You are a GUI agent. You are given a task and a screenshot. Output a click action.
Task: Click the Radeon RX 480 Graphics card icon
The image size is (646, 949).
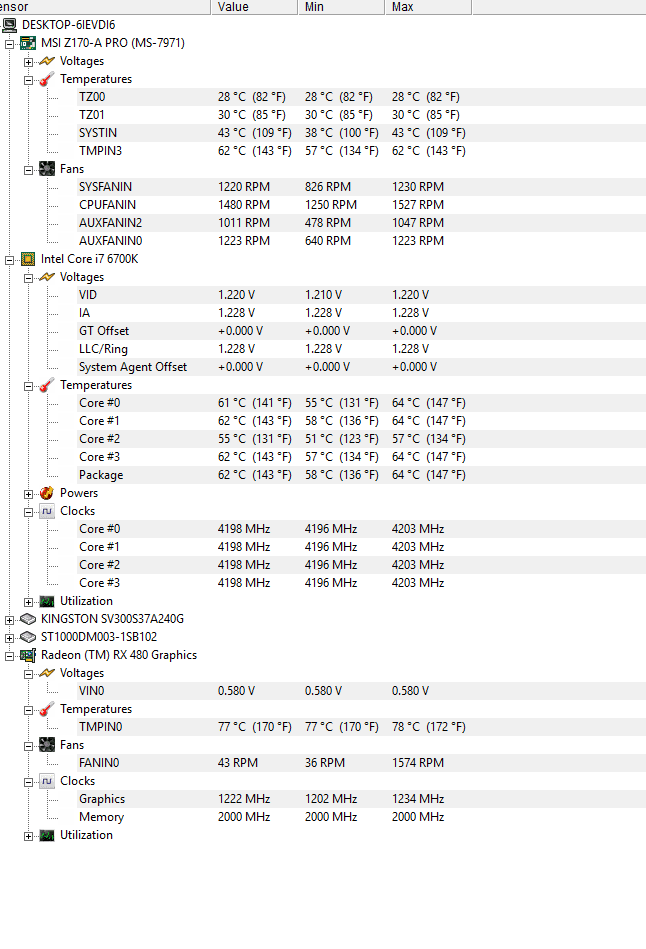pos(28,655)
